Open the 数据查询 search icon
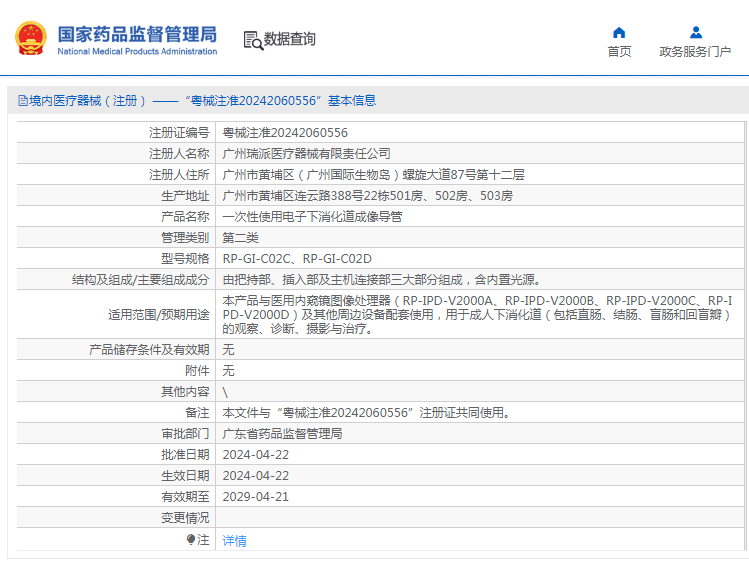 point(253,41)
